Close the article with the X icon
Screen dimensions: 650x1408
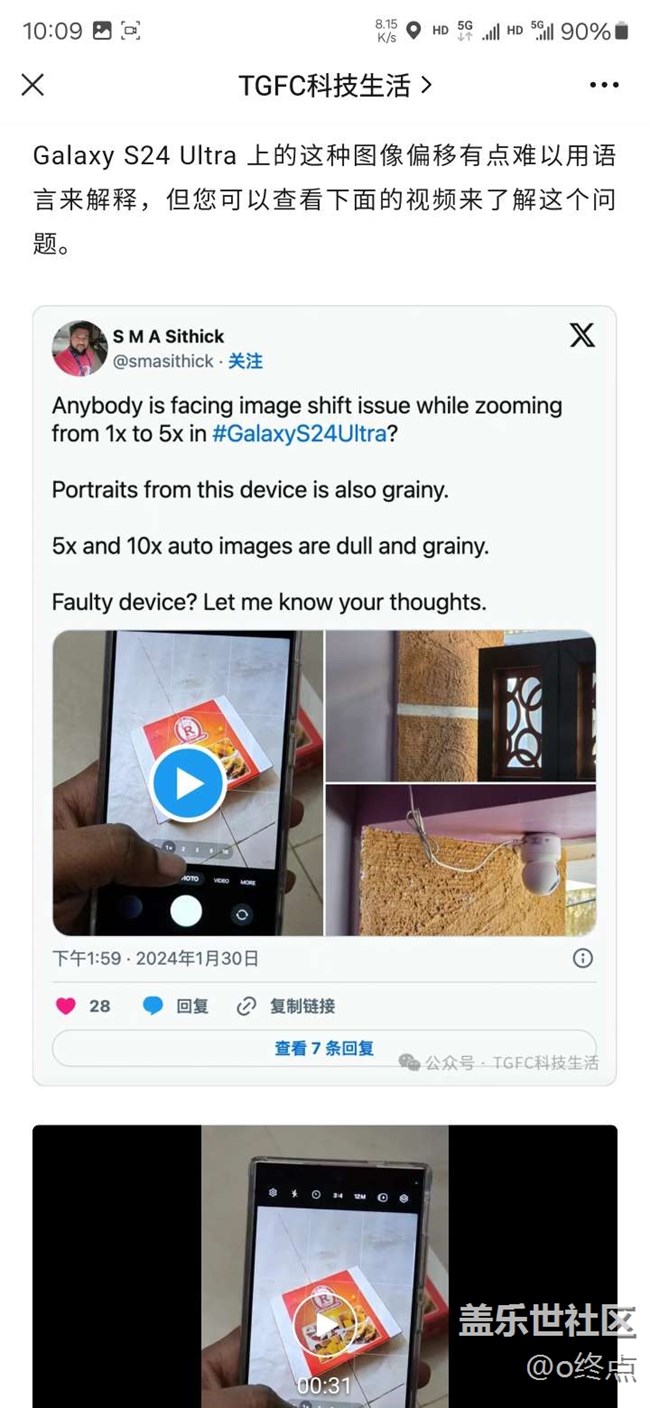pos(33,85)
